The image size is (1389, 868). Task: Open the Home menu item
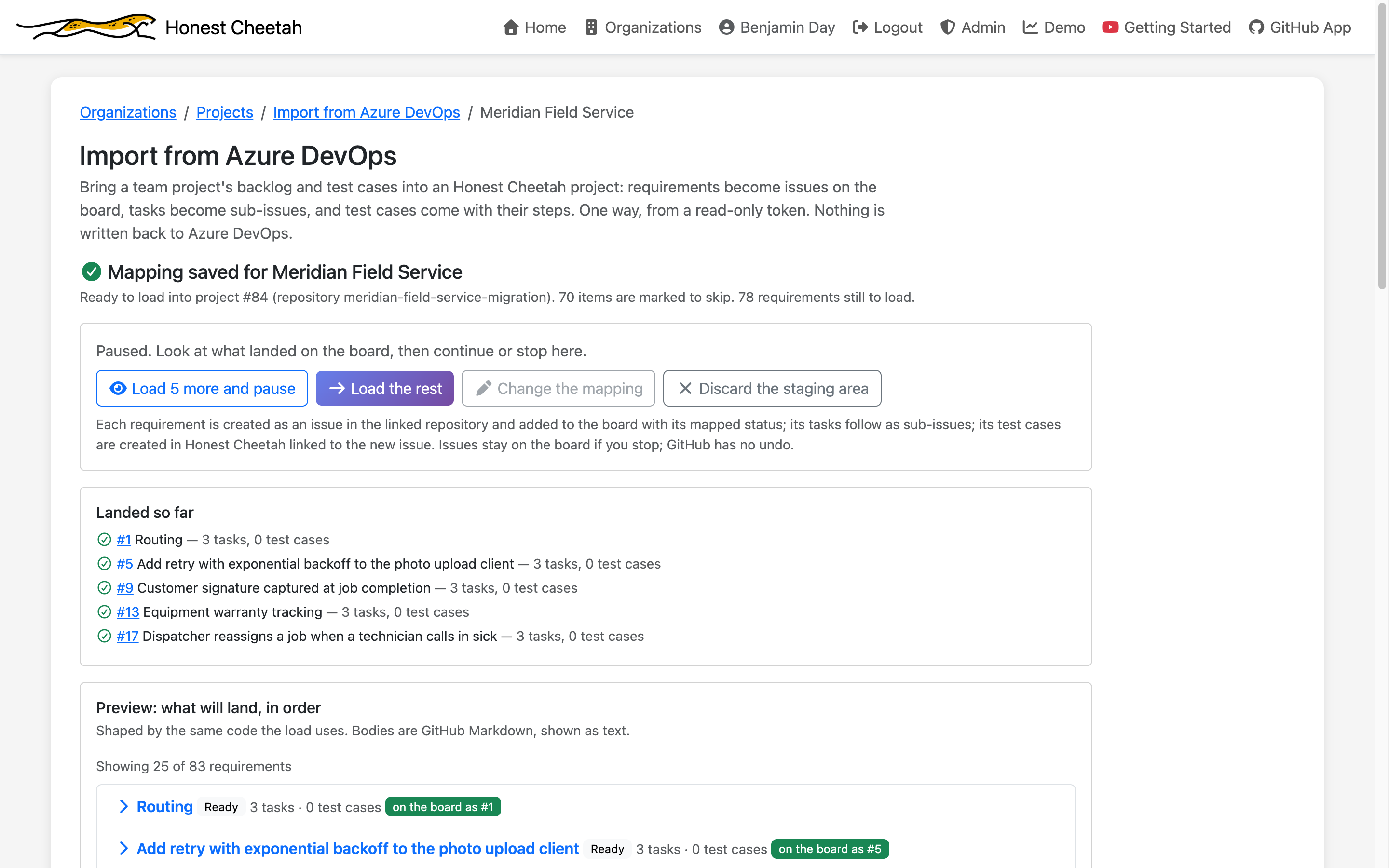pyautogui.click(x=534, y=27)
